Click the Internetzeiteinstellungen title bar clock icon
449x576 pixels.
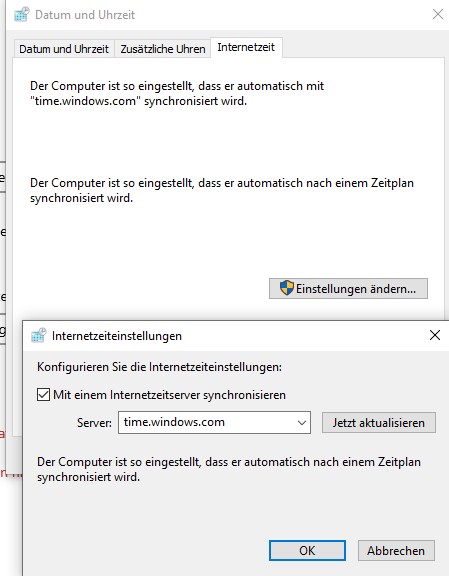click(39, 335)
